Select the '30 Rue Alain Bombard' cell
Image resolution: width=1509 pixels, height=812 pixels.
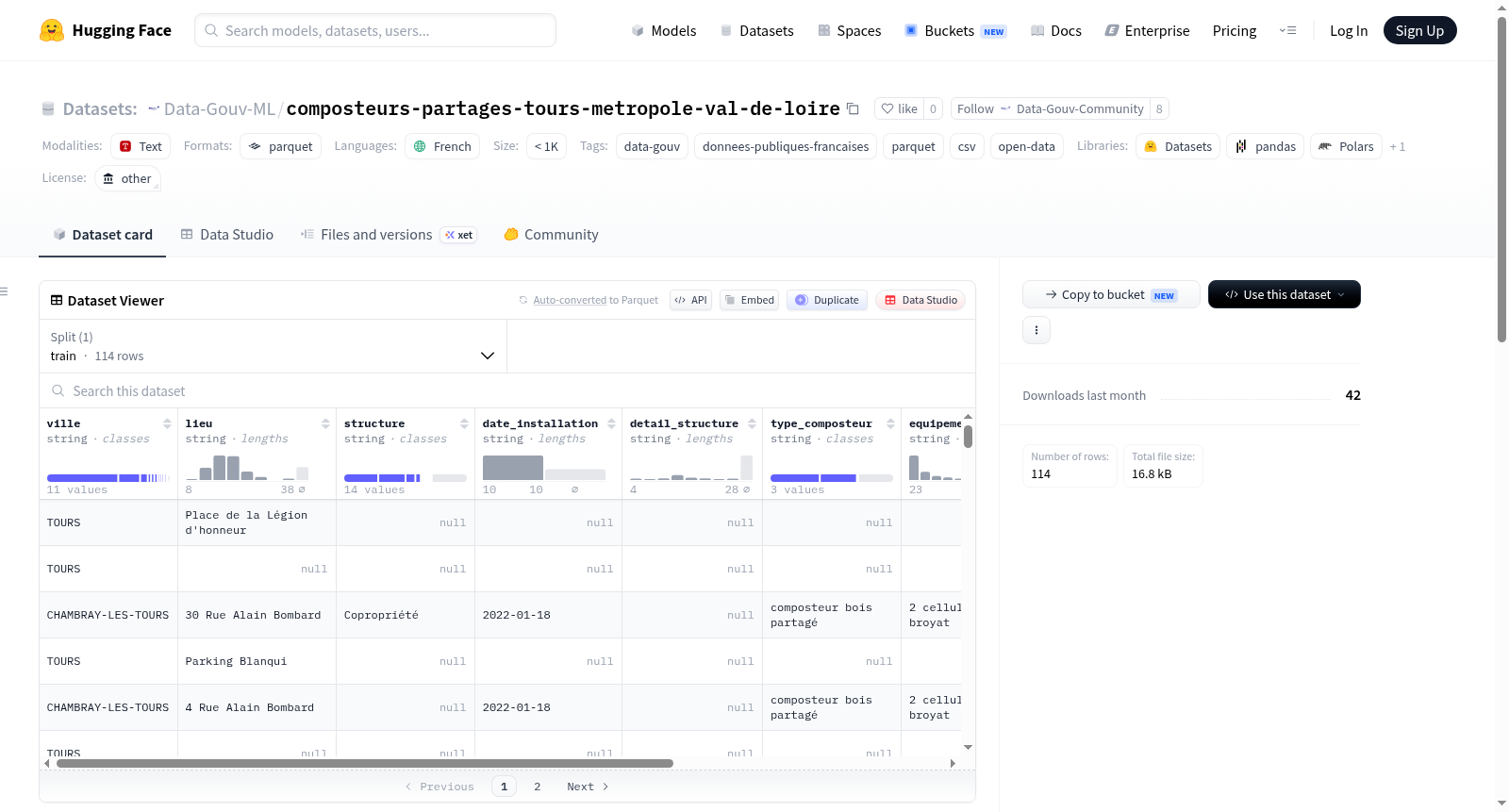coord(257,615)
